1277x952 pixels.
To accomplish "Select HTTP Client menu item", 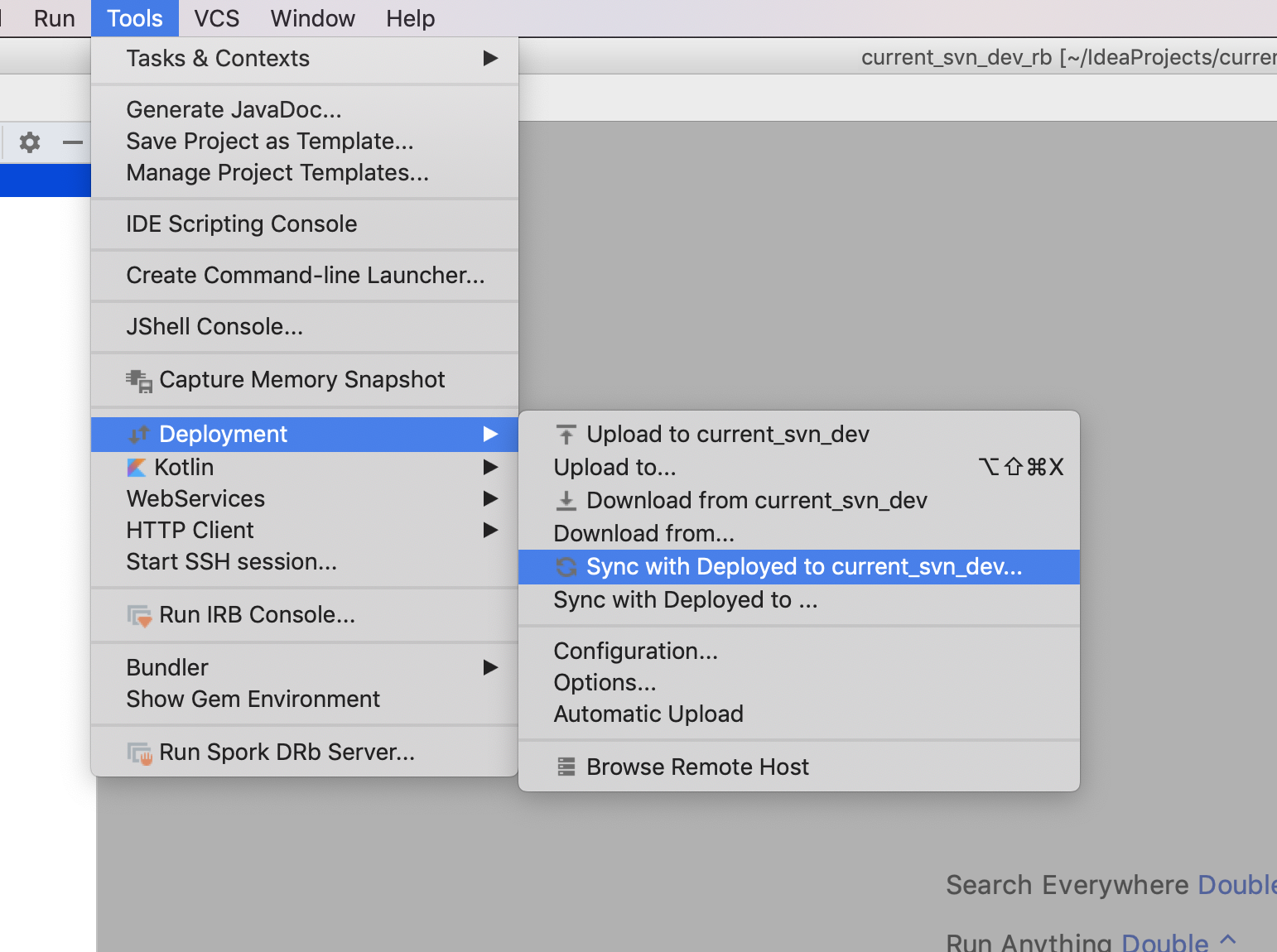I will point(305,530).
